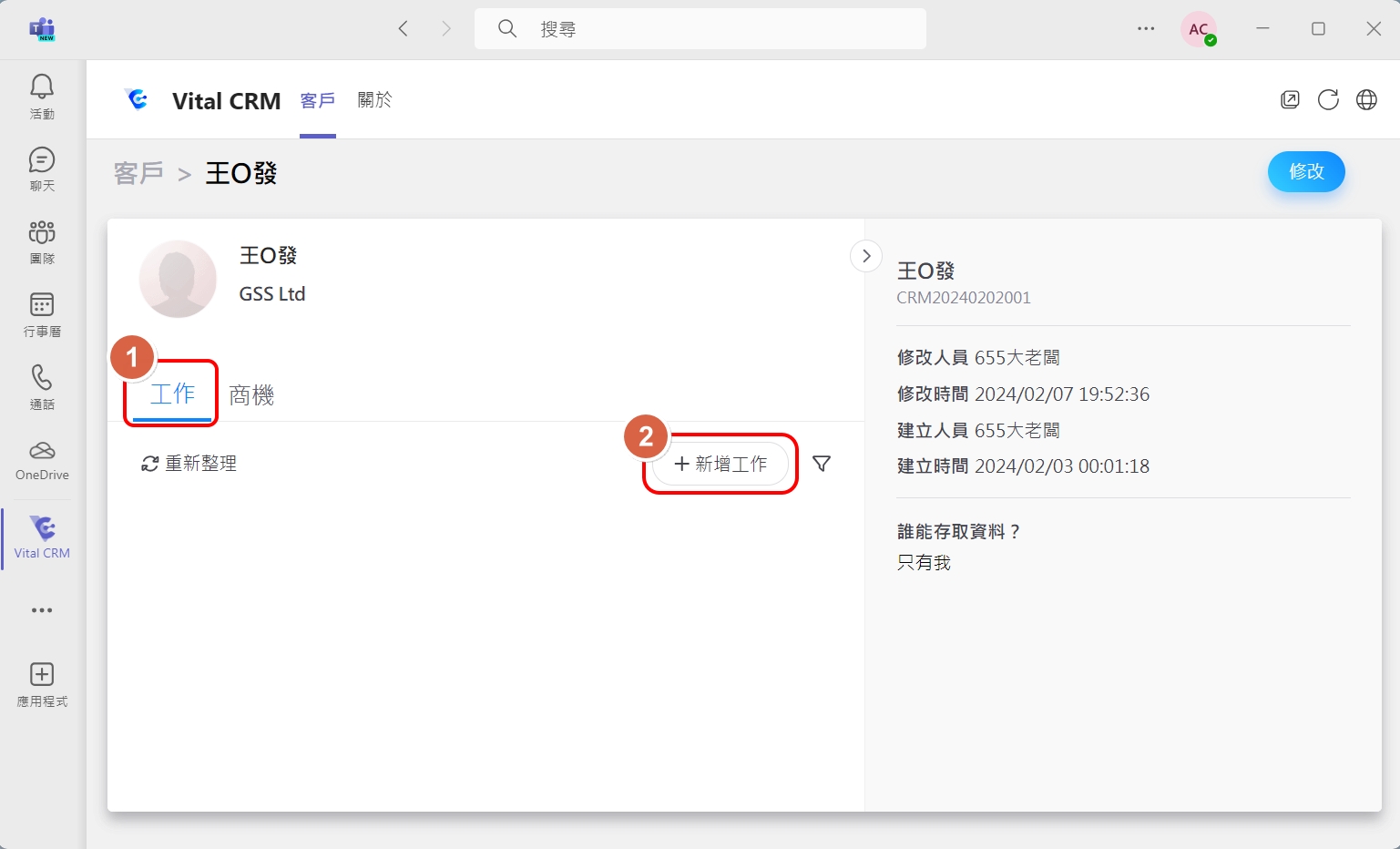Click the reload tab icon

pos(1328,100)
